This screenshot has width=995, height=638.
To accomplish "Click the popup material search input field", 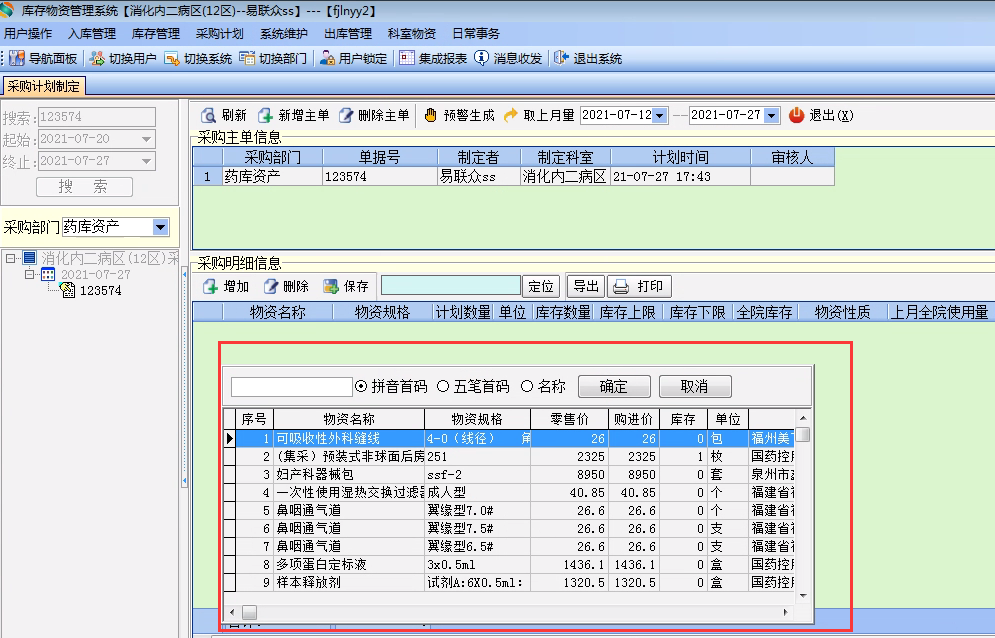I will (x=291, y=387).
